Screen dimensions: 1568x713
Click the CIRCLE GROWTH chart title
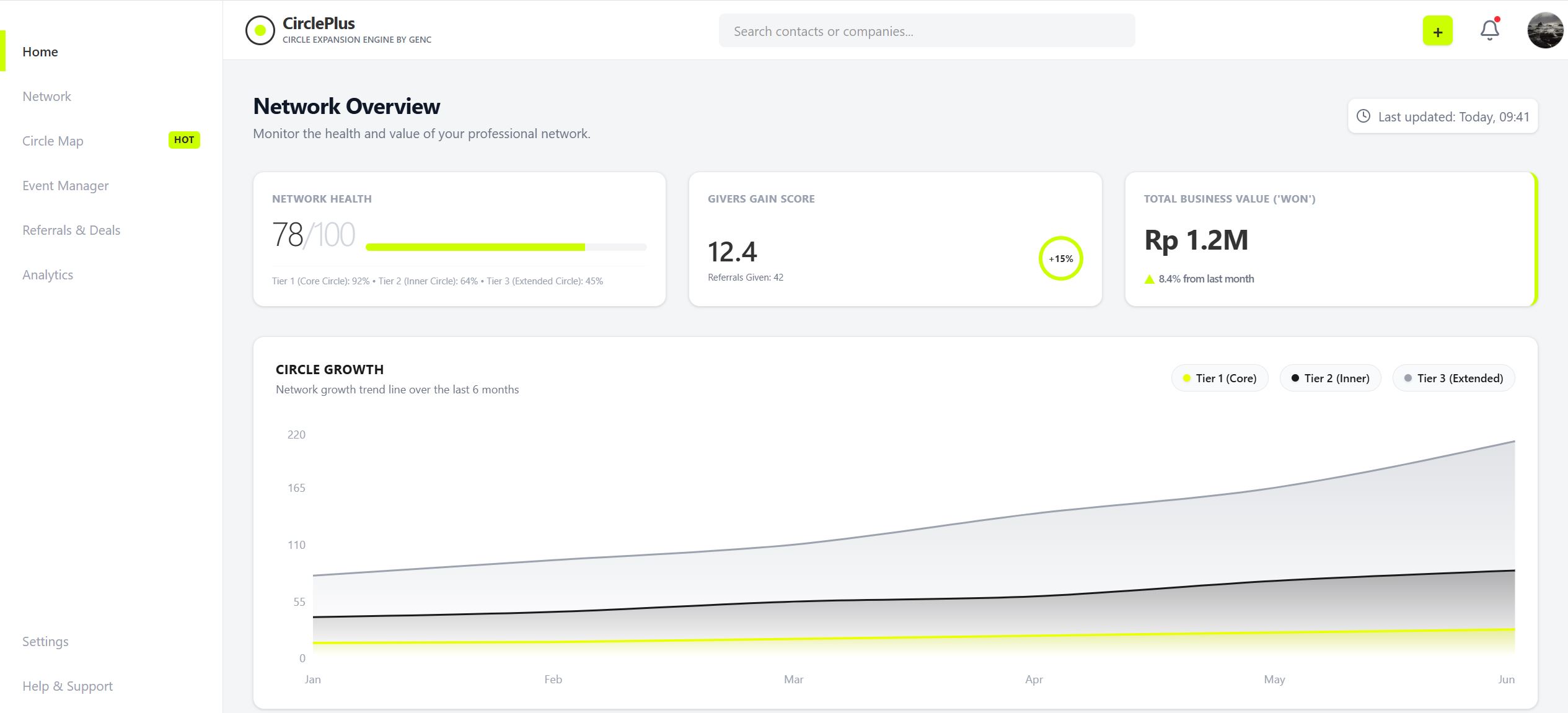pyautogui.click(x=330, y=370)
